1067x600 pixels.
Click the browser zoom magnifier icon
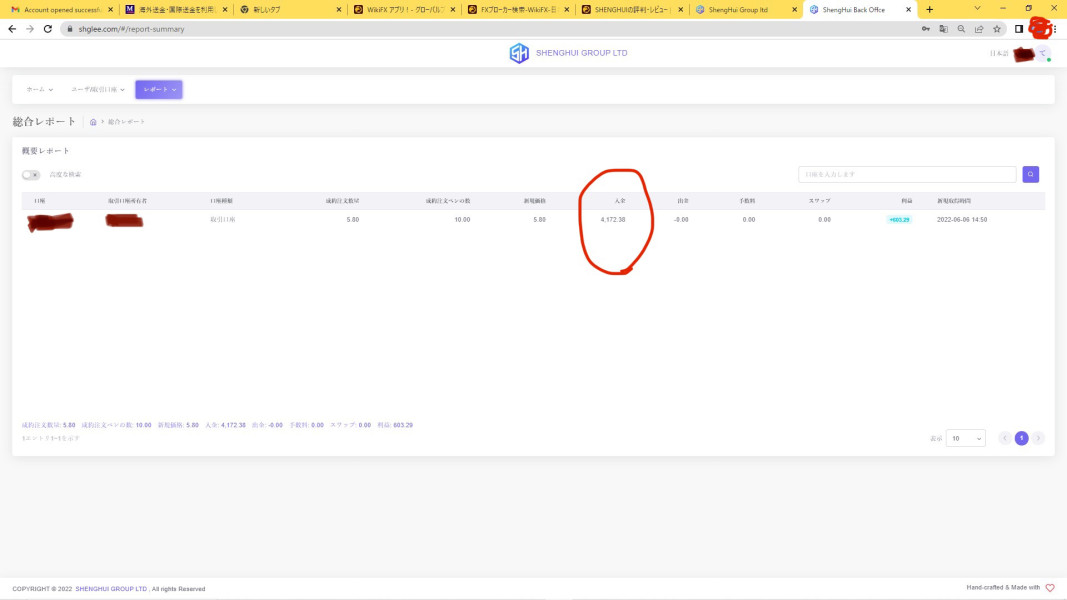(961, 29)
